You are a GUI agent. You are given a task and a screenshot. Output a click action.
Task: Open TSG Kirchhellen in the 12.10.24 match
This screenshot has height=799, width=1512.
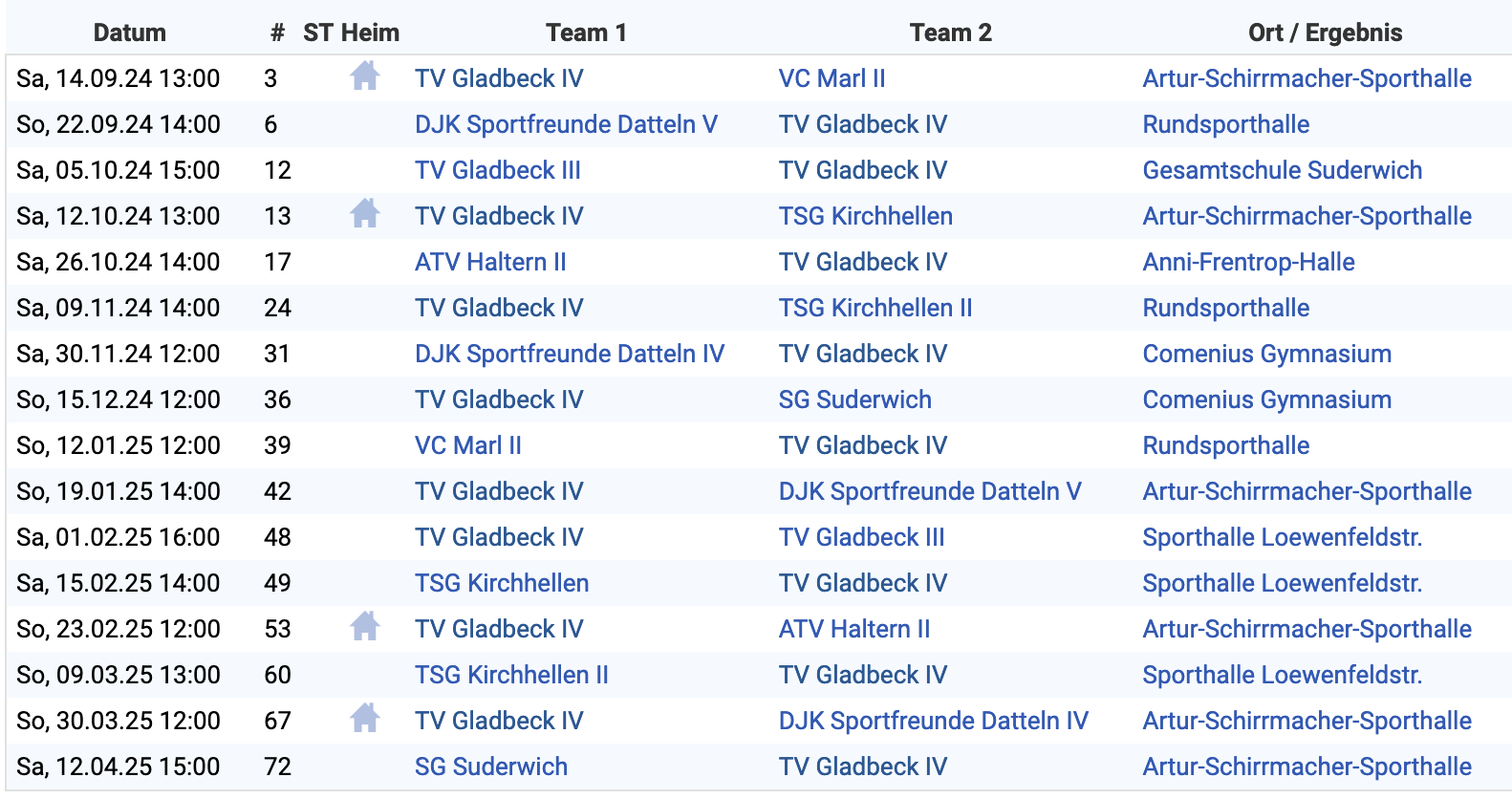click(x=865, y=216)
